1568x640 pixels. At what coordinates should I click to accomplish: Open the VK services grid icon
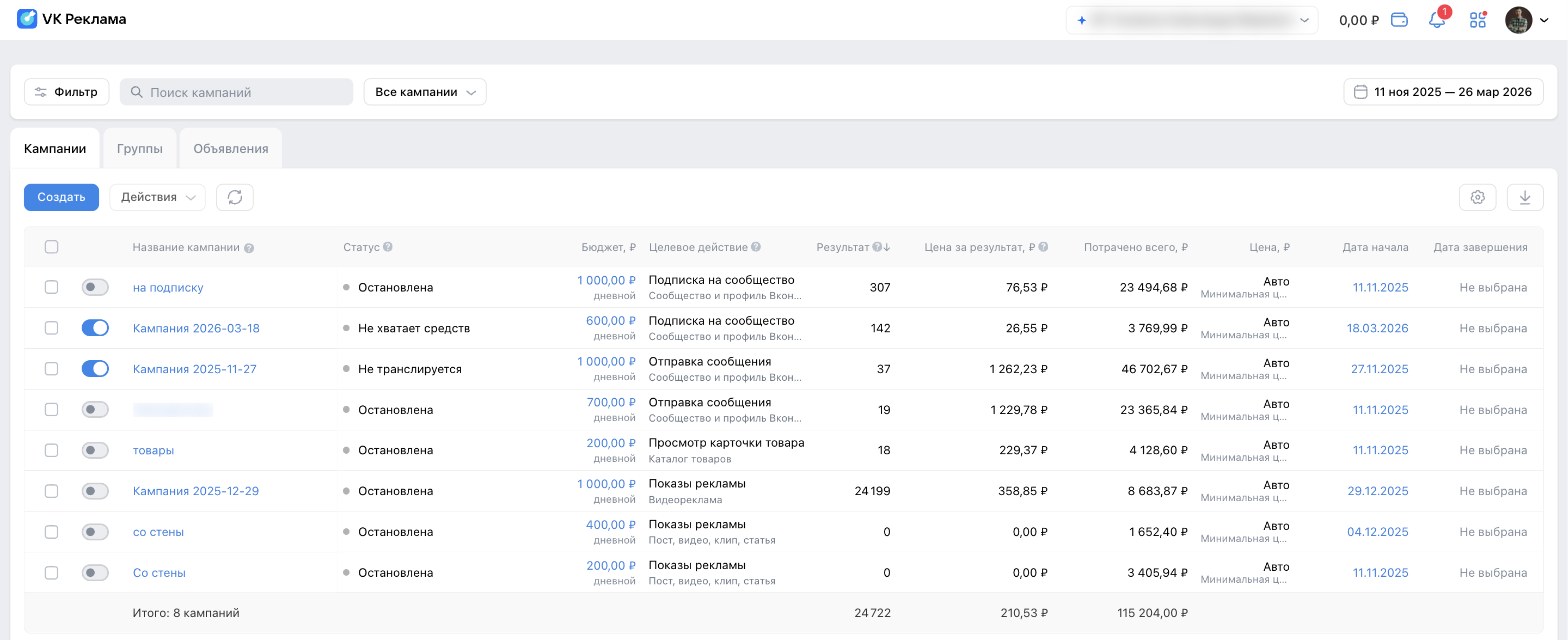1478,20
